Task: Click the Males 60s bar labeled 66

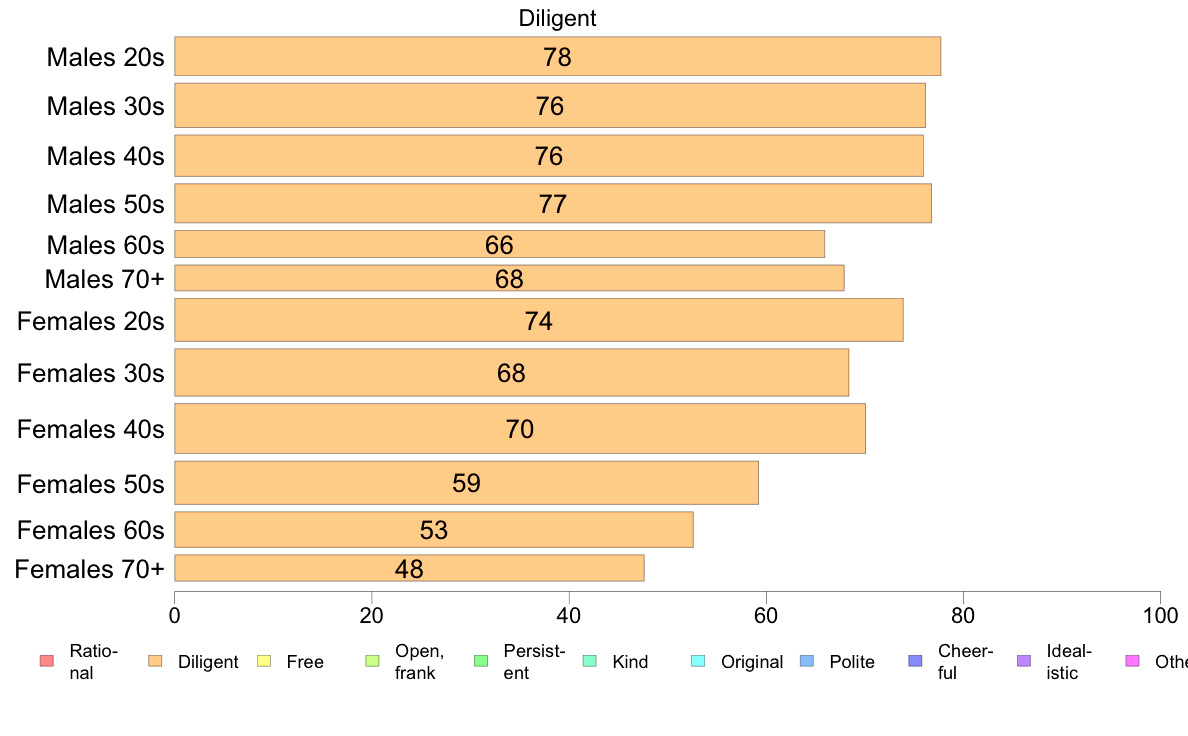Action: point(499,244)
